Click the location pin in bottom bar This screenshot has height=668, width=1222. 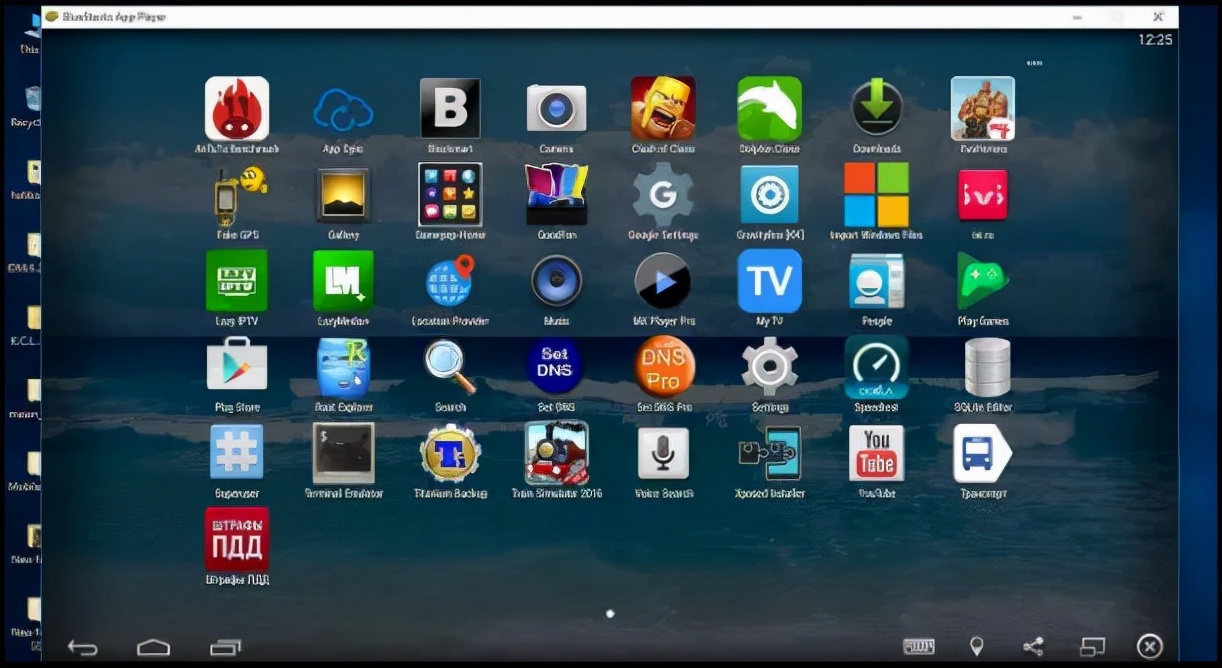[977, 647]
